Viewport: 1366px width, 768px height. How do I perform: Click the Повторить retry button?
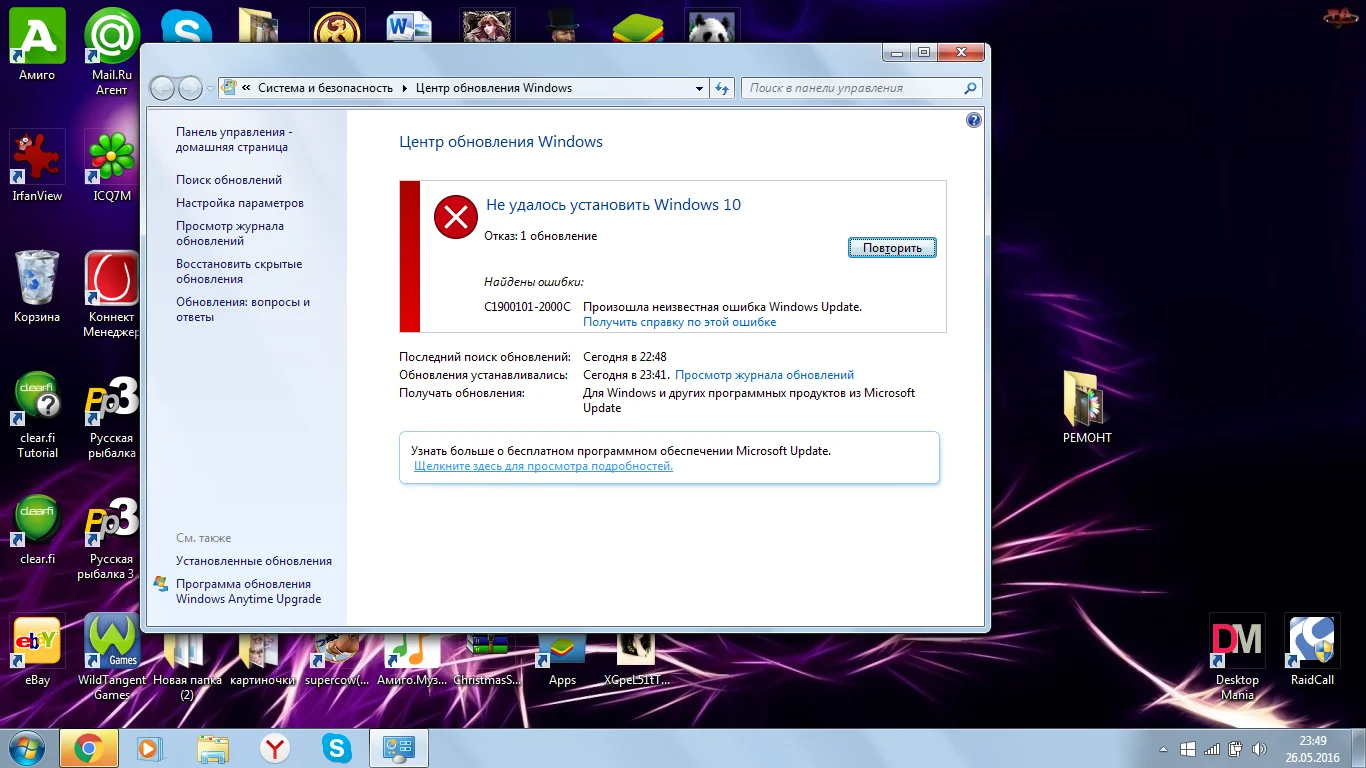pyautogui.click(x=892, y=247)
